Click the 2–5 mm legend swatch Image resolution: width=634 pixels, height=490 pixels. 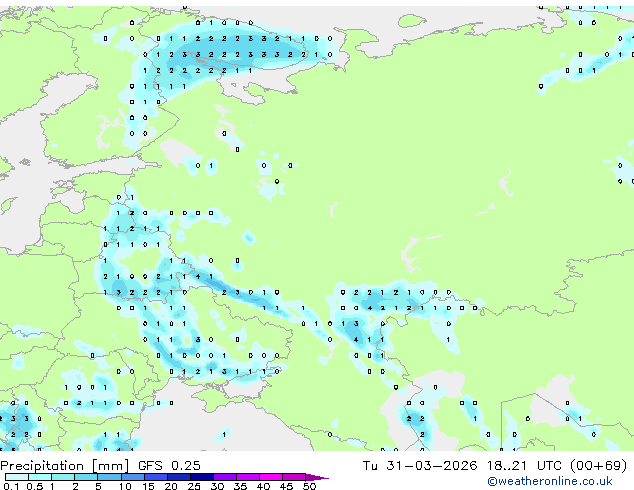(x=86, y=477)
